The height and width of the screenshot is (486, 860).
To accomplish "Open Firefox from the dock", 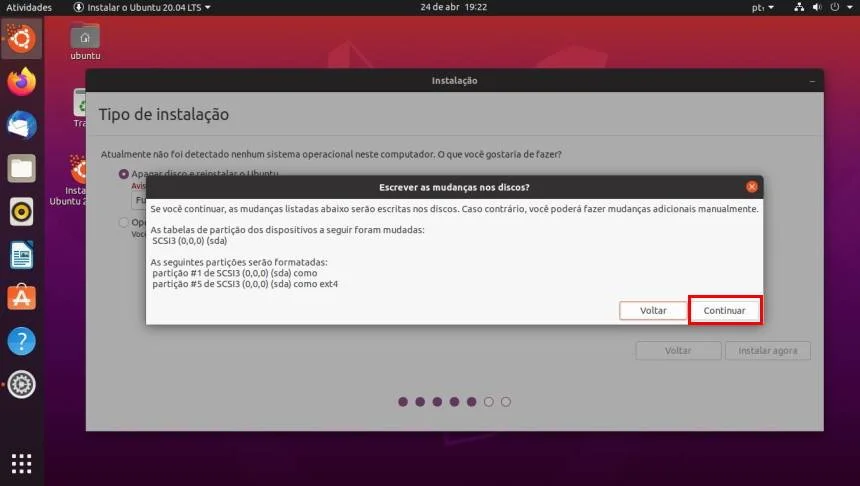I will 21,82.
